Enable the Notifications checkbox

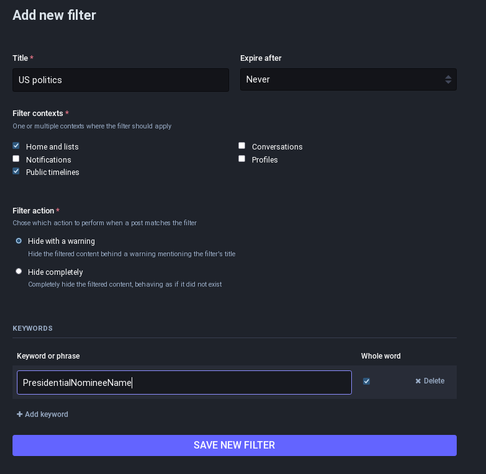pos(16,159)
